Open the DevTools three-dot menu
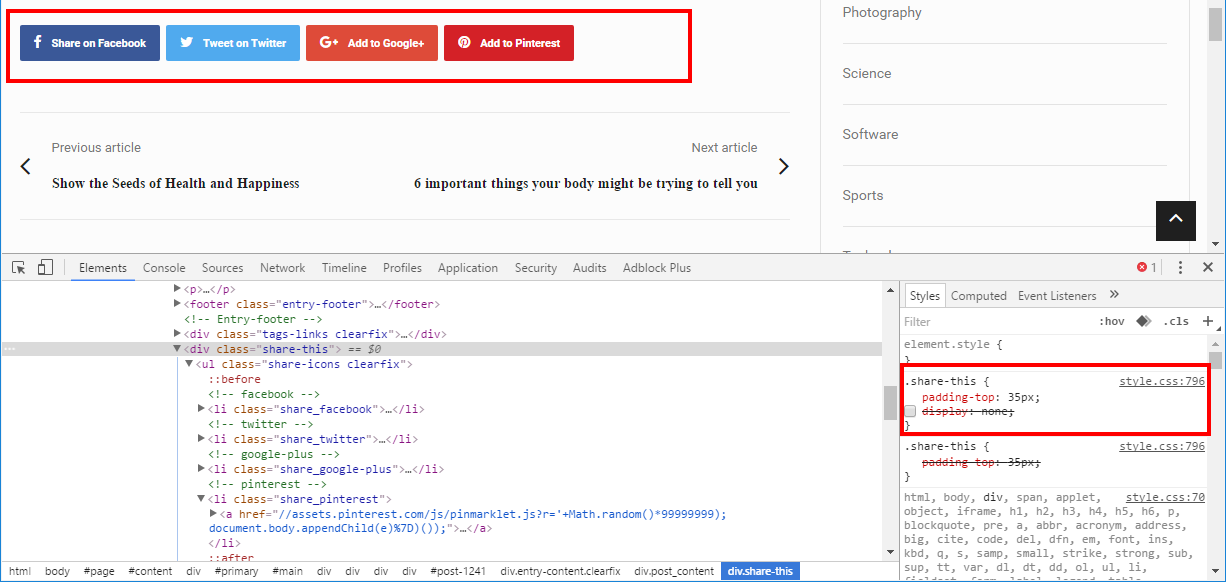The height and width of the screenshot is (582, 1226). [1180, 268]
